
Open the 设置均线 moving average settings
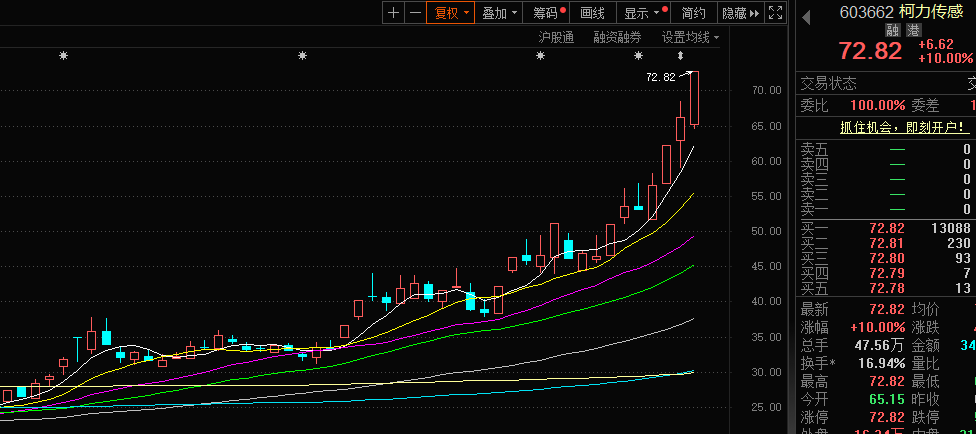(690, 37)
